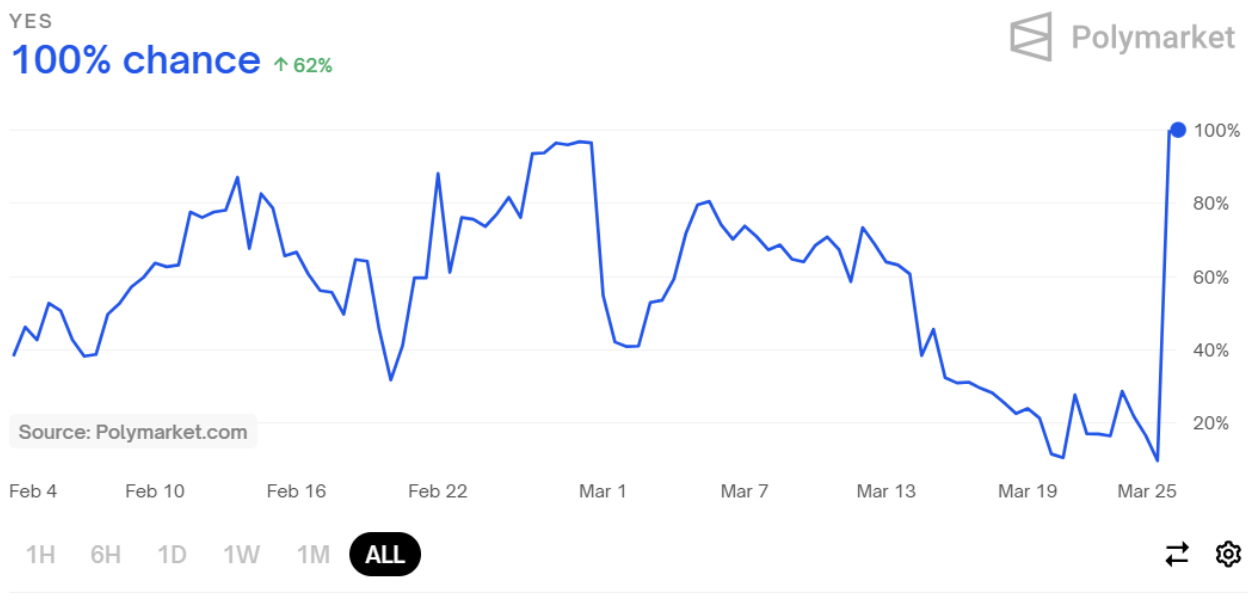Choose the 1W time range
This screenshot has height=602, width=1248.
point(241,554)
